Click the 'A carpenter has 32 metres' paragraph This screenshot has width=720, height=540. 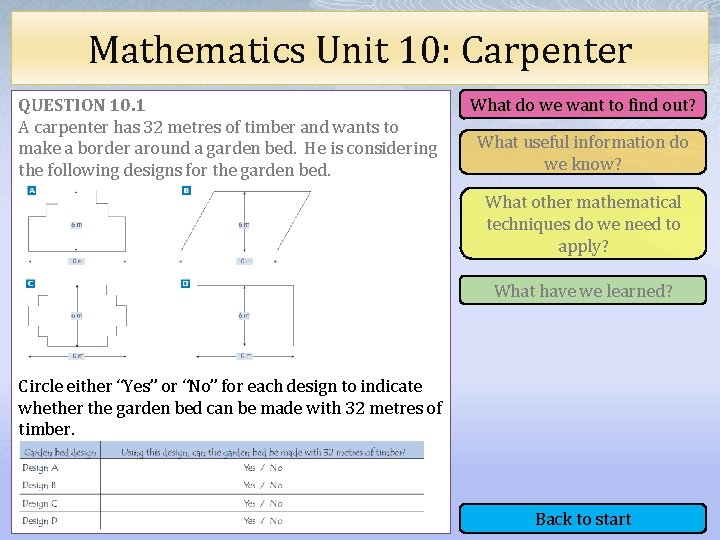pos(227,148)
